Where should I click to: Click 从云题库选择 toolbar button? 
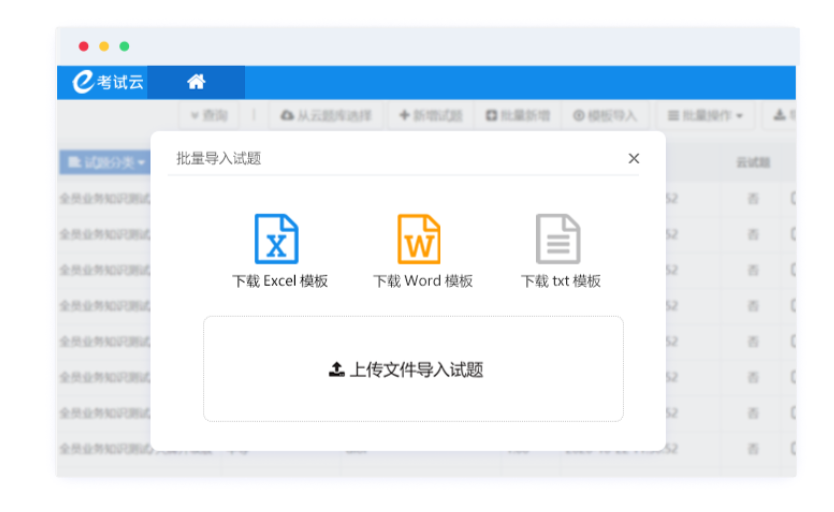click(326, 116)
